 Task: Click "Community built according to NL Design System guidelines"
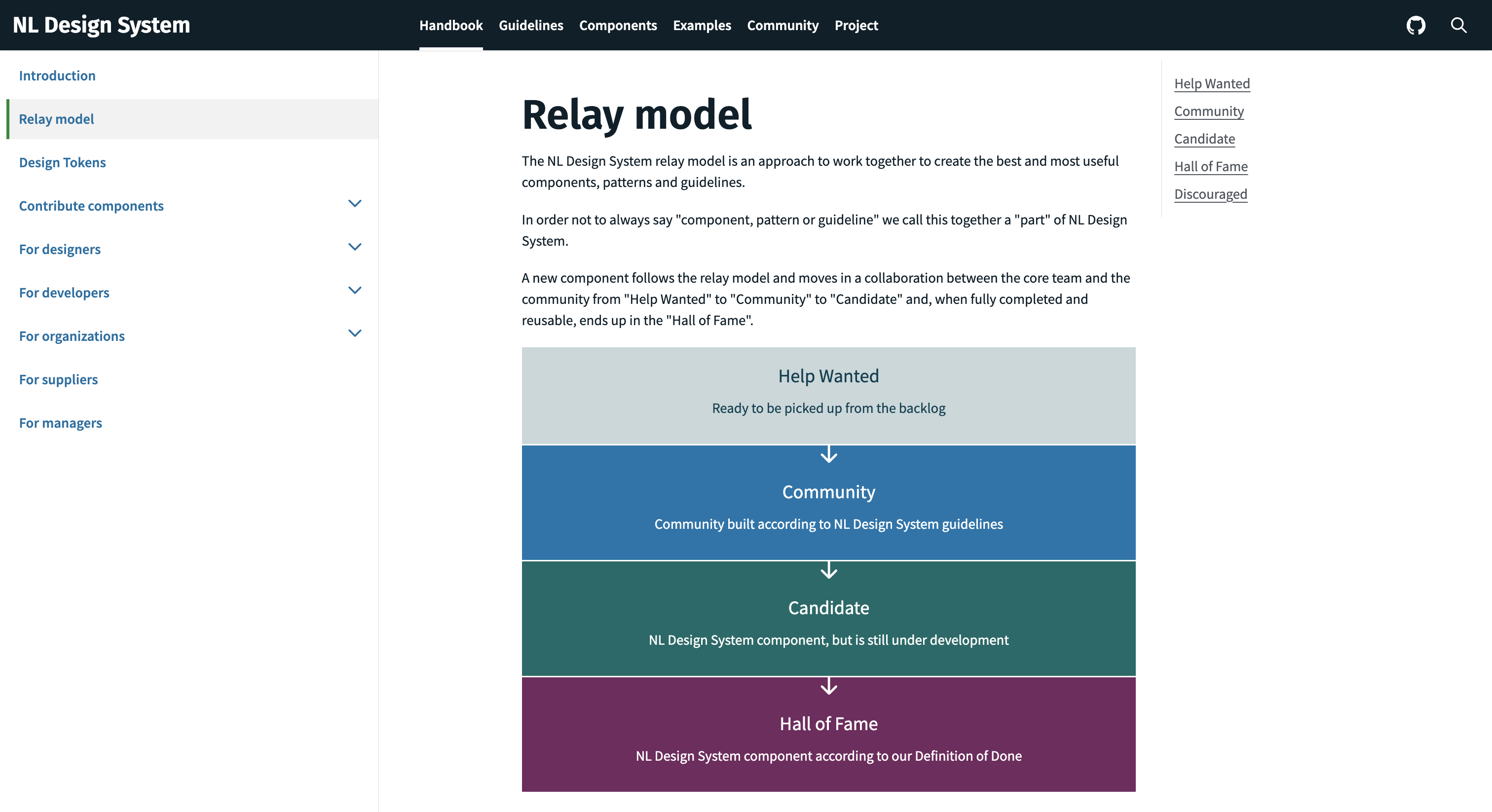click(828, 524)
